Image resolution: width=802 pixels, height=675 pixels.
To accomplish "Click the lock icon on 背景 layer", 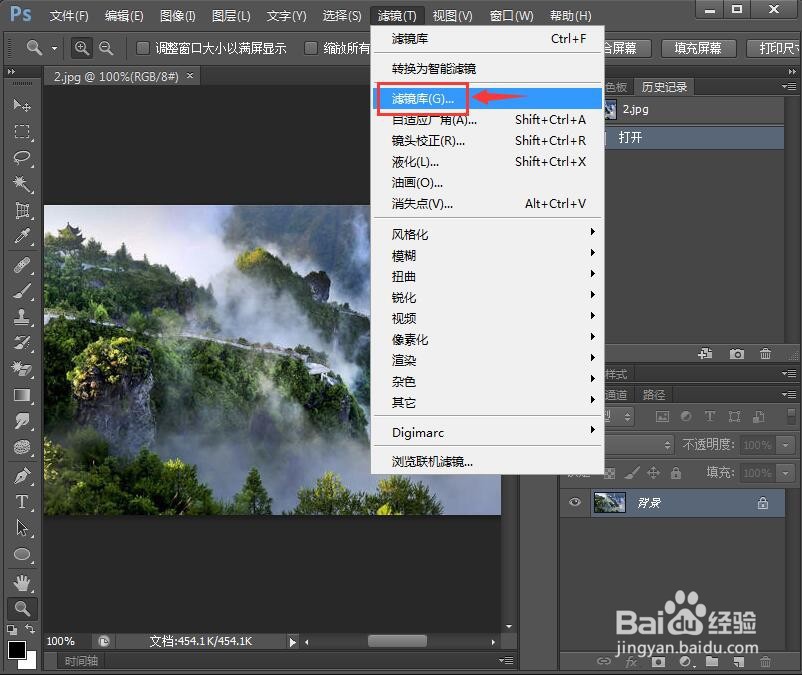I will point(763,503).
